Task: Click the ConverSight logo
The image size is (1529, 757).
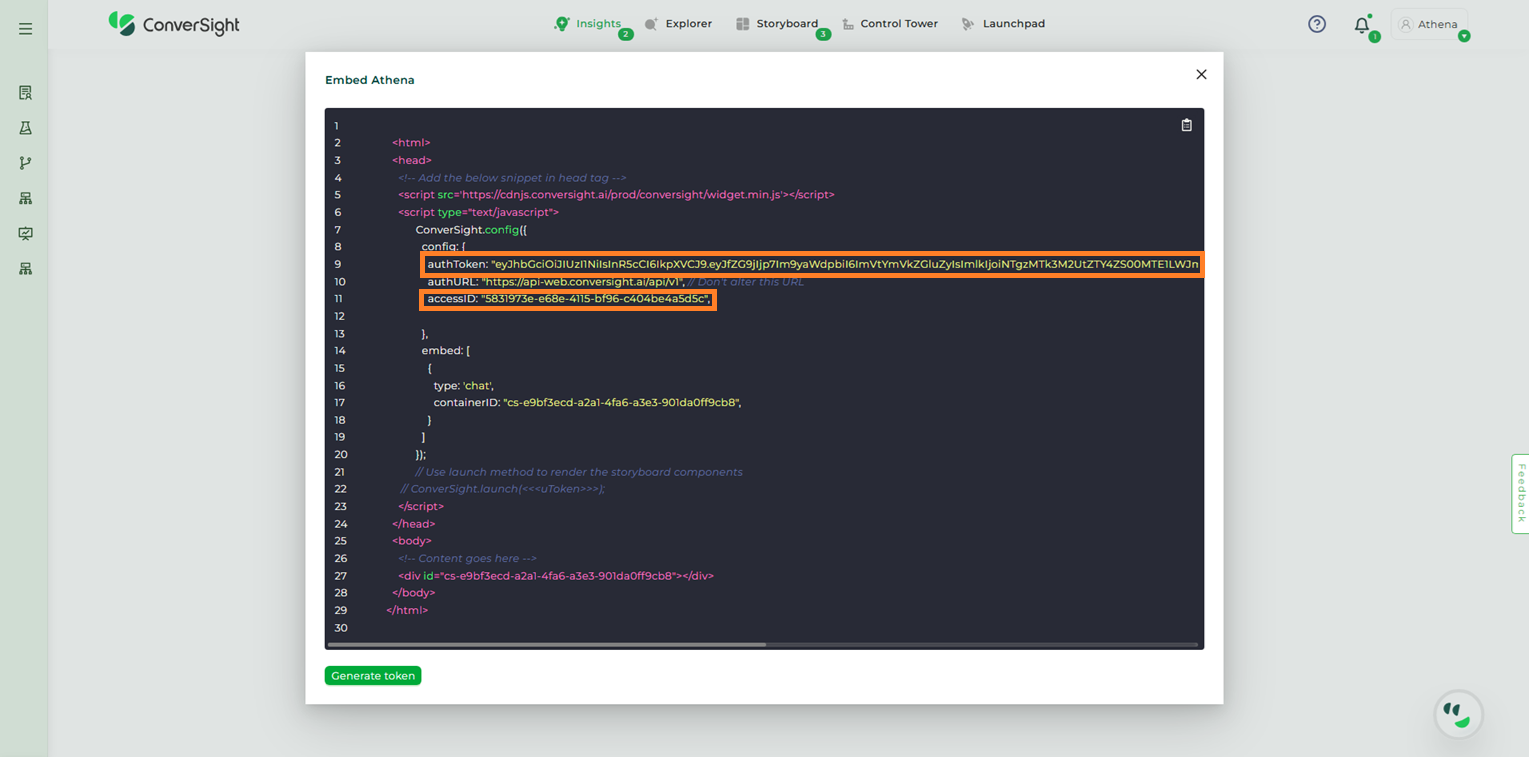Action: tap(174, 24)
